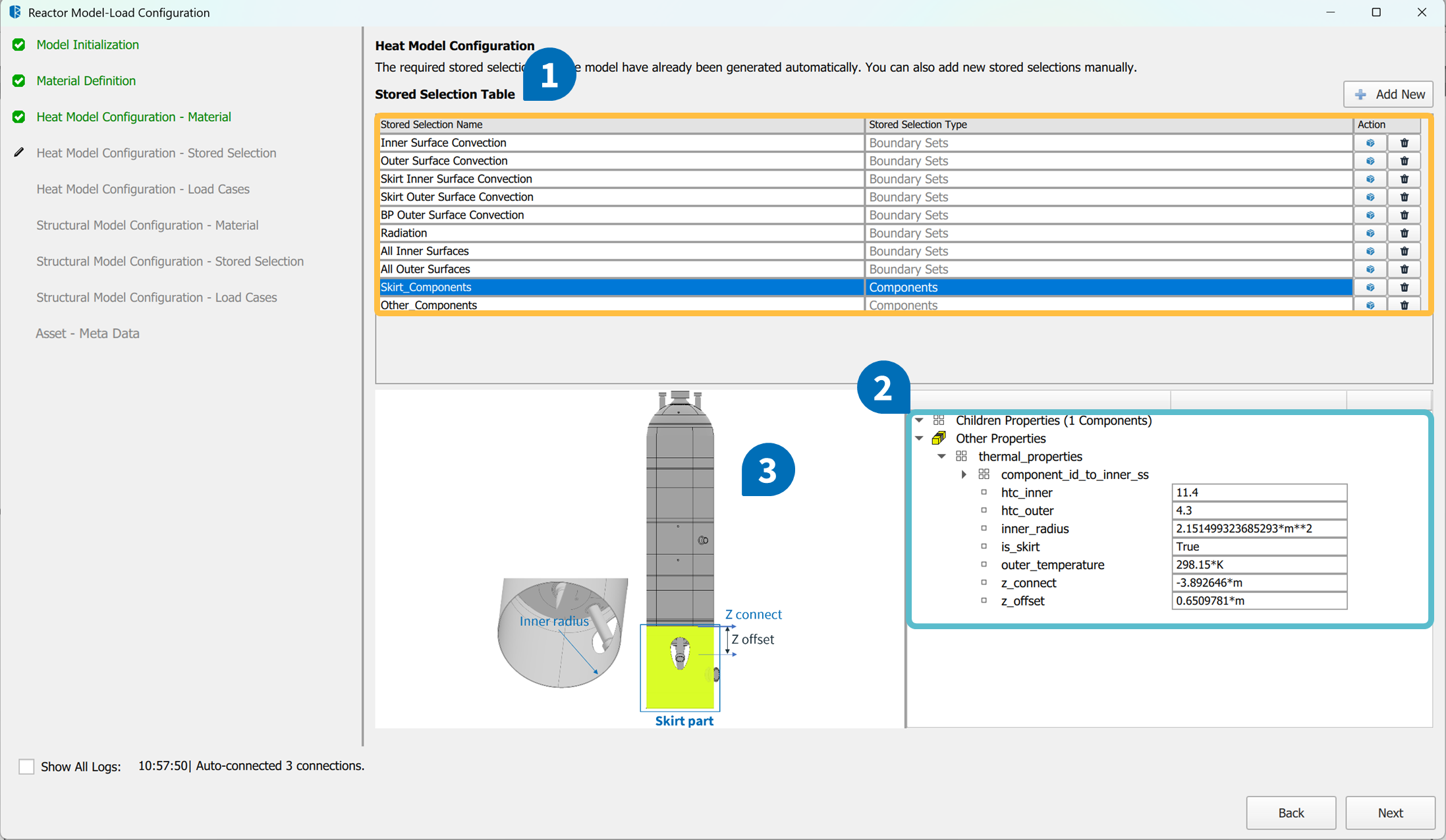This screenshot has width=1446, height=840.
Task: Click view icon for All Inner Surfaces row
Action: point(1370,251)
